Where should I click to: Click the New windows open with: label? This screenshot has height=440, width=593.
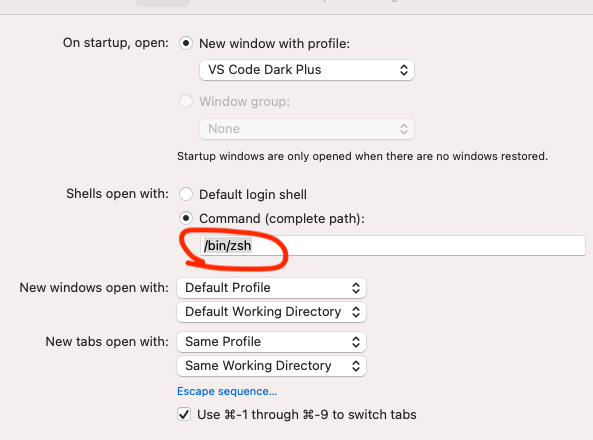(94, 288)
